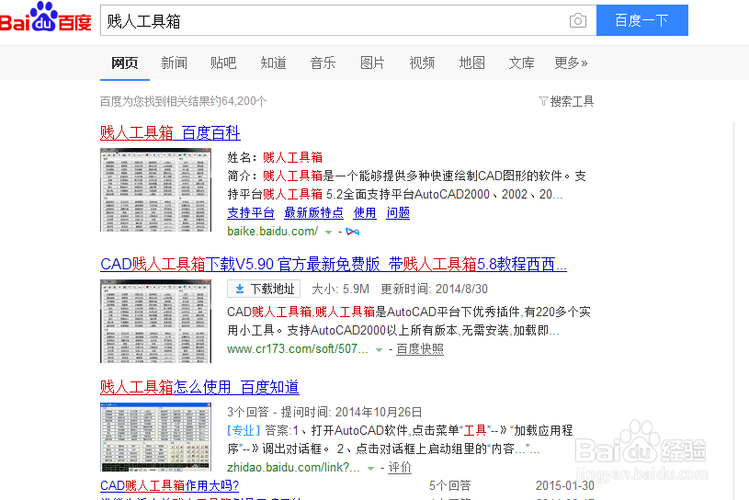Viewport: 749px width, 500px height.
Task: Click the Baidu logo
Action: point(45,18)
